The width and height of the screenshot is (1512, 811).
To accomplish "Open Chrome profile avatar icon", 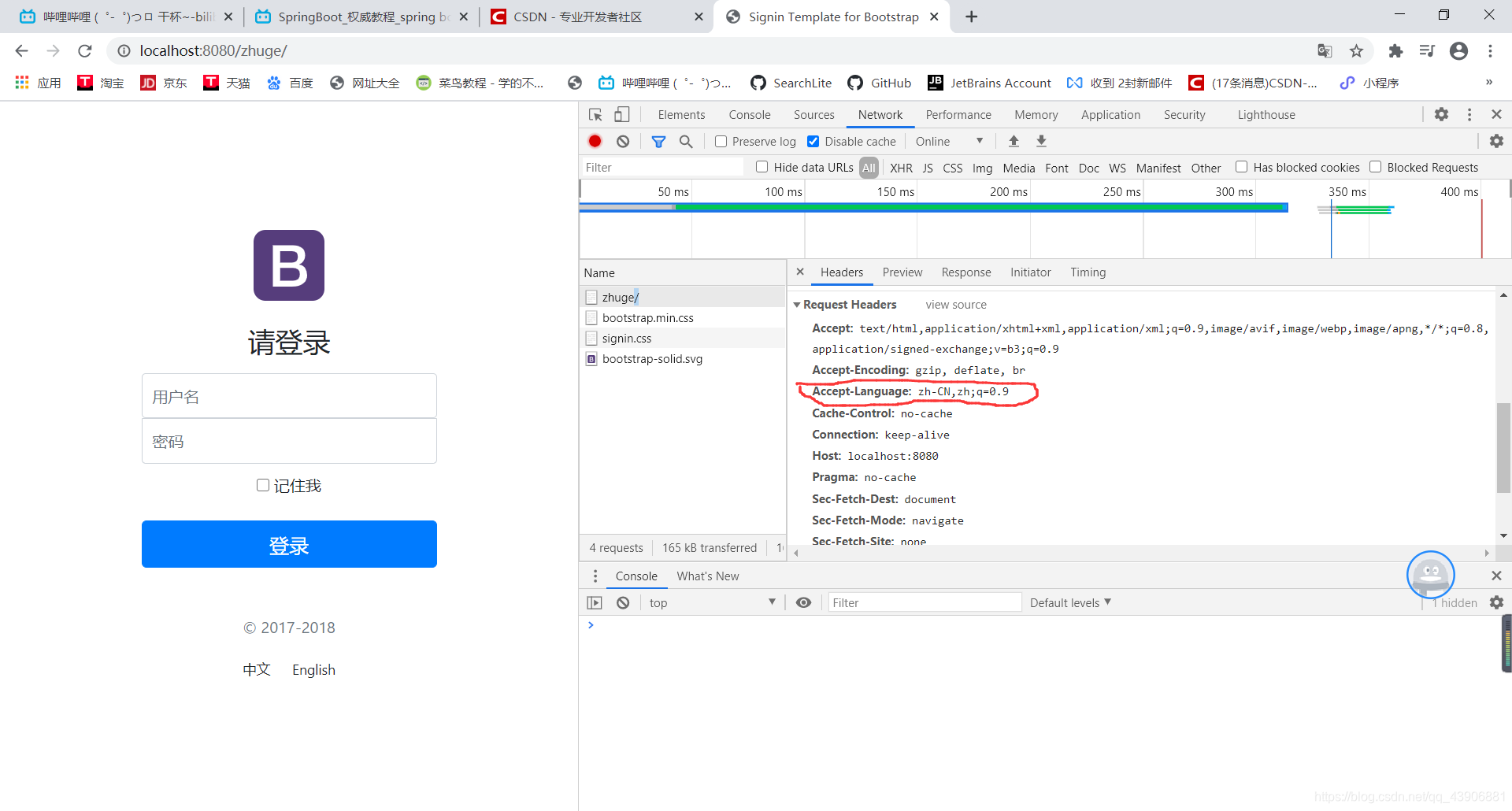I will click(1458, 51).
